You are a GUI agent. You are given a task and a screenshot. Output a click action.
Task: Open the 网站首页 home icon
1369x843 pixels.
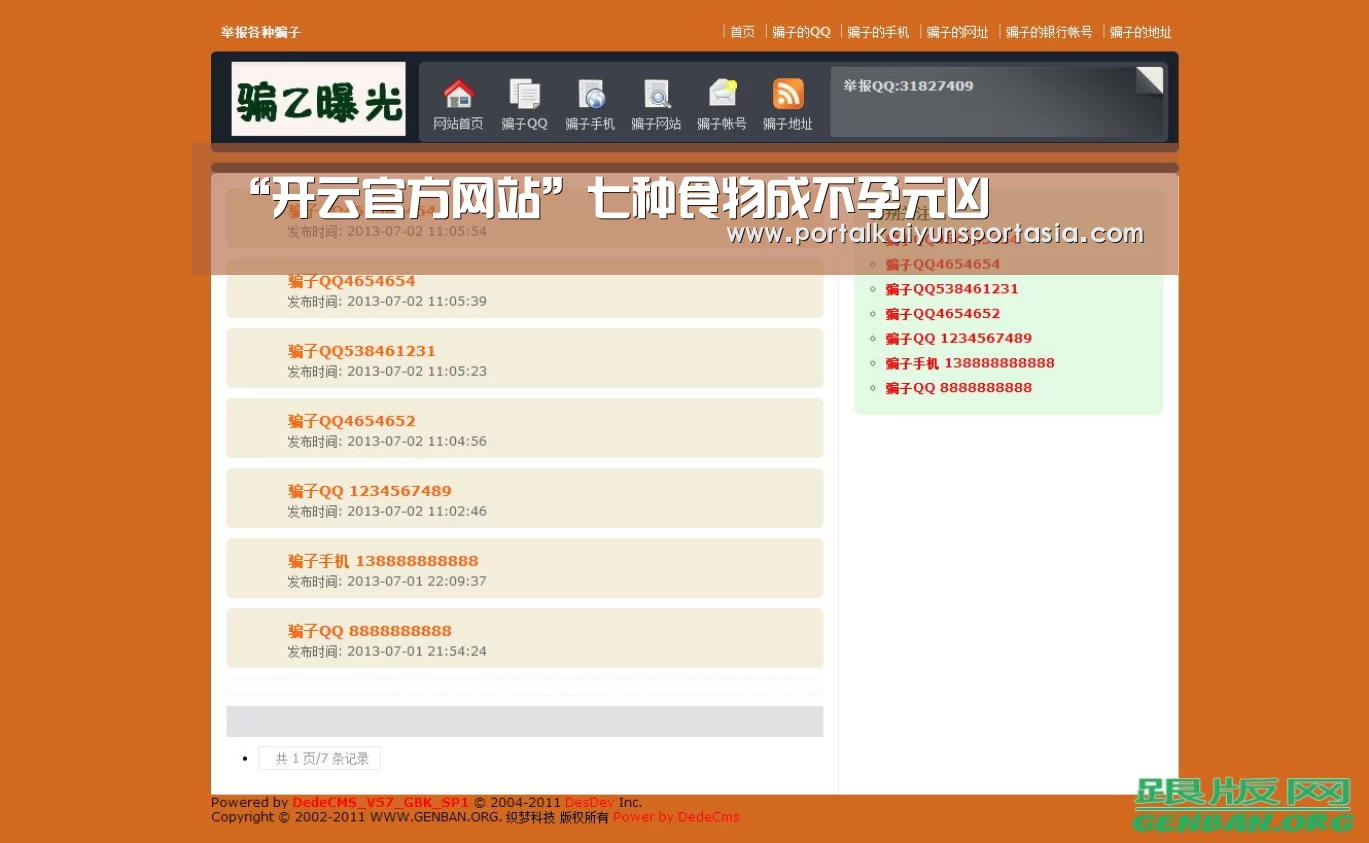(458, 94)
